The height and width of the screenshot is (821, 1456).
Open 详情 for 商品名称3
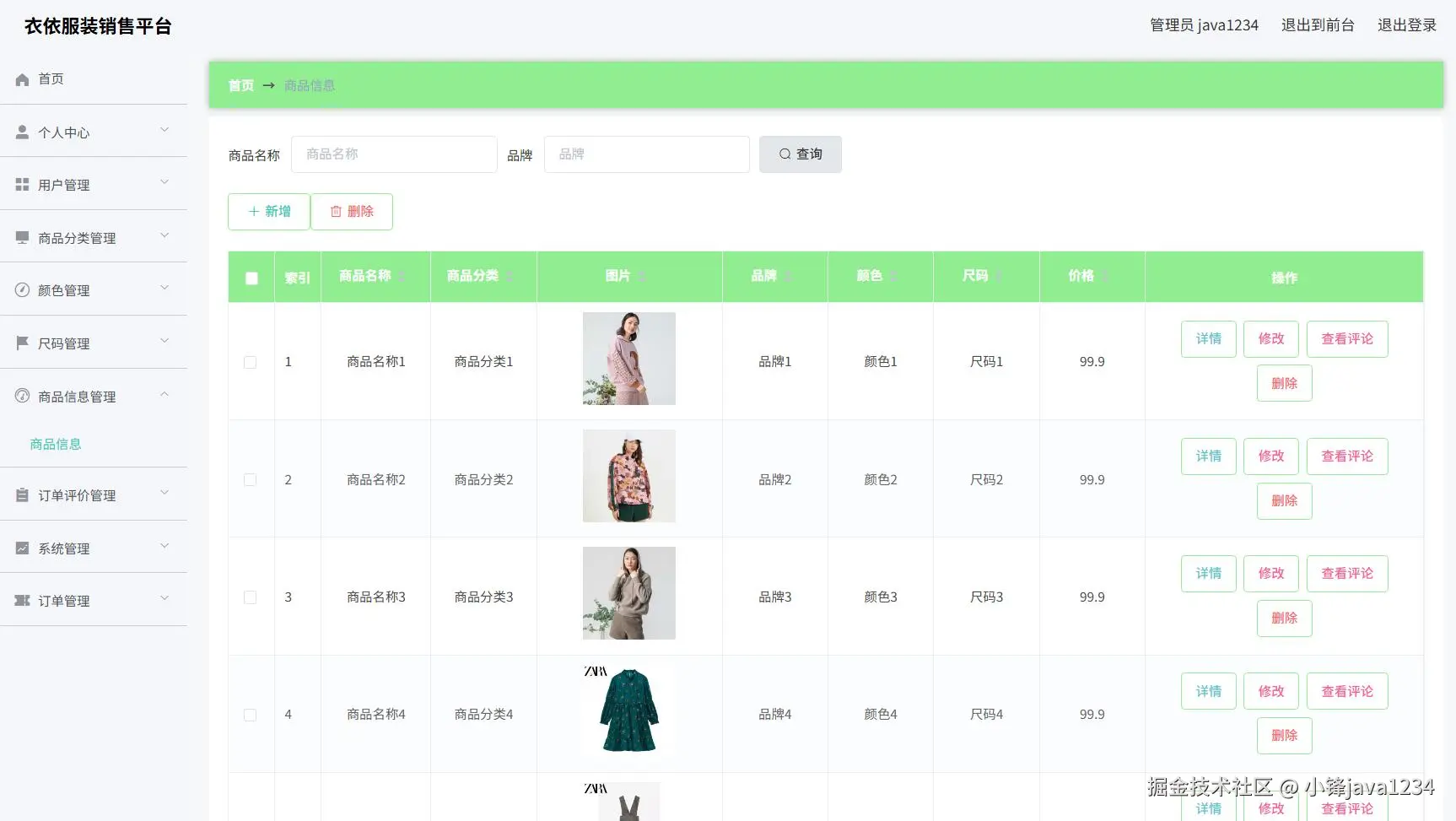pyautogui.click(x=1209, y=574)
